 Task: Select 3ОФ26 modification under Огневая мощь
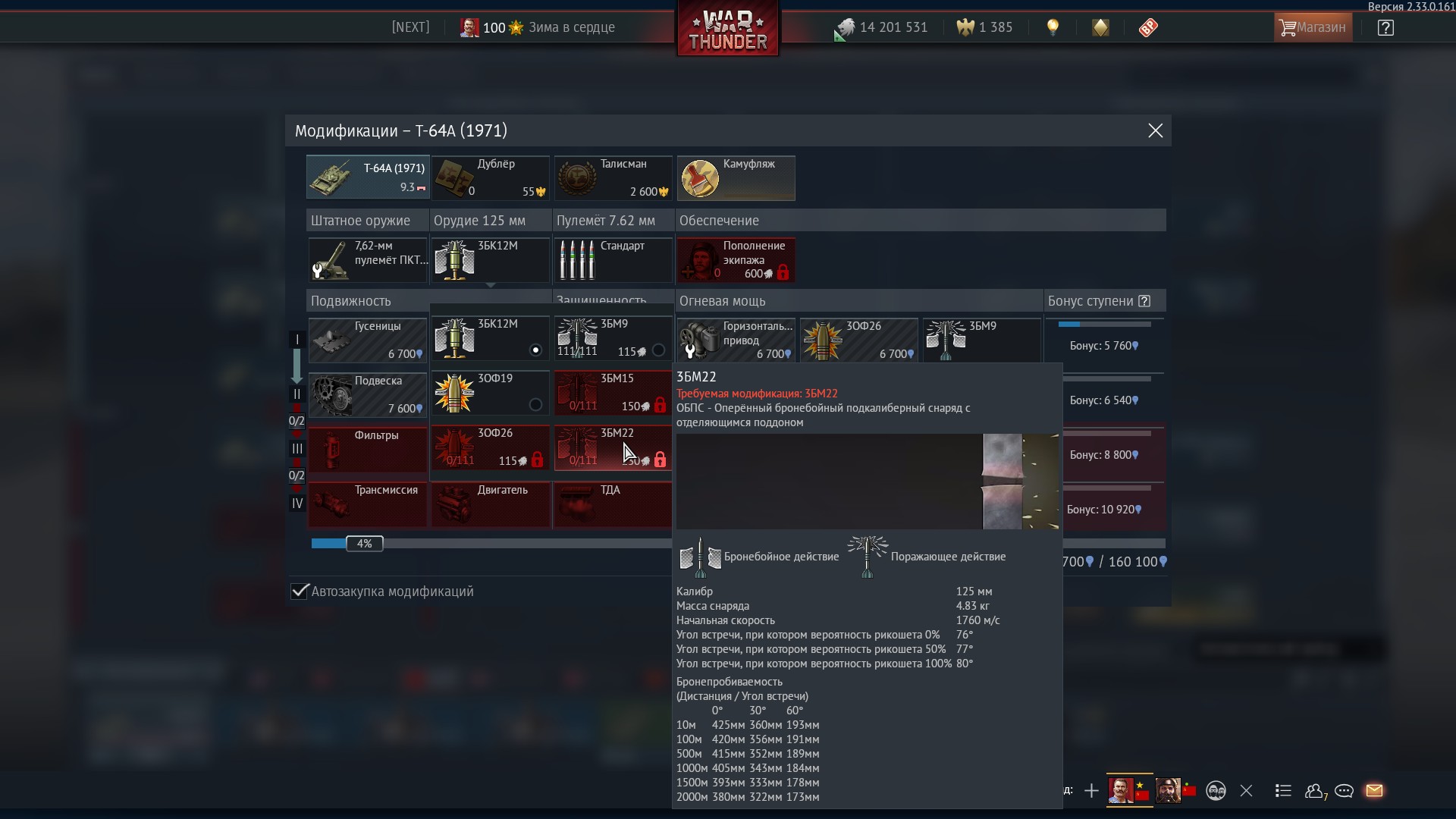(x=859, y=340)
